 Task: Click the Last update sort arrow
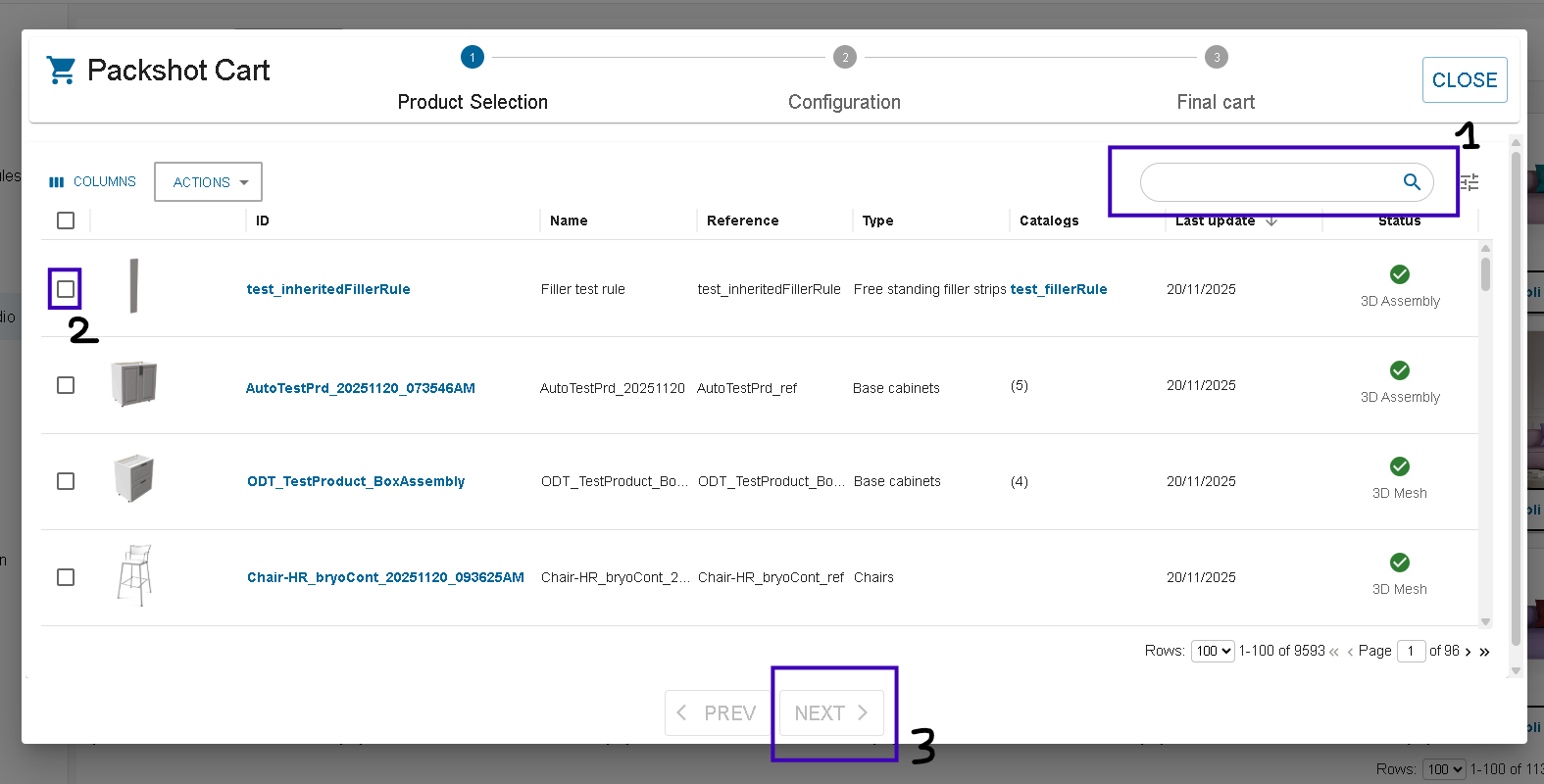click(x=1271, y=221)
